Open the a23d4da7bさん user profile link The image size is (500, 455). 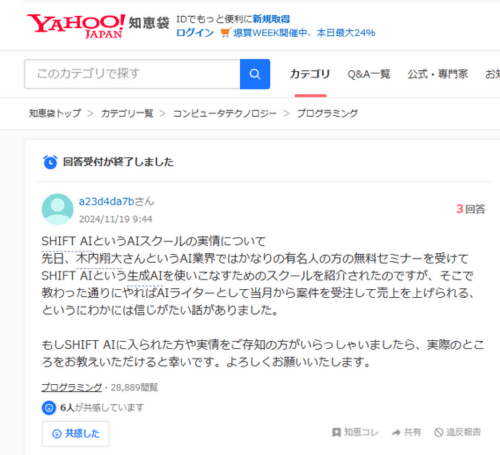[x=116, y=201]
